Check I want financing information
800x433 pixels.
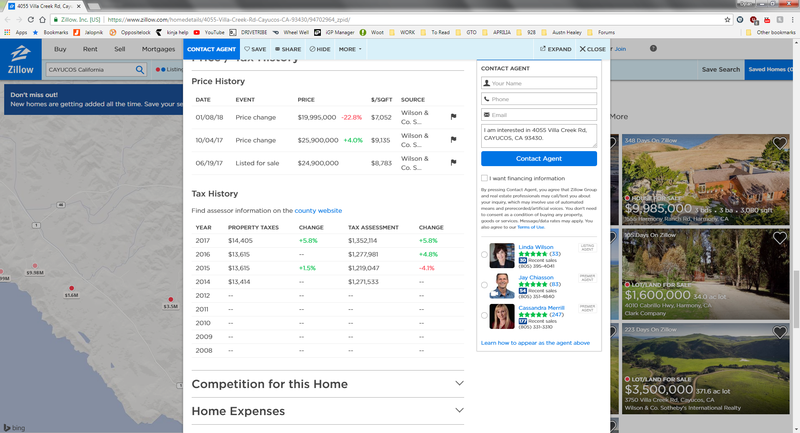pyautogui.click(x=484, y=178)
